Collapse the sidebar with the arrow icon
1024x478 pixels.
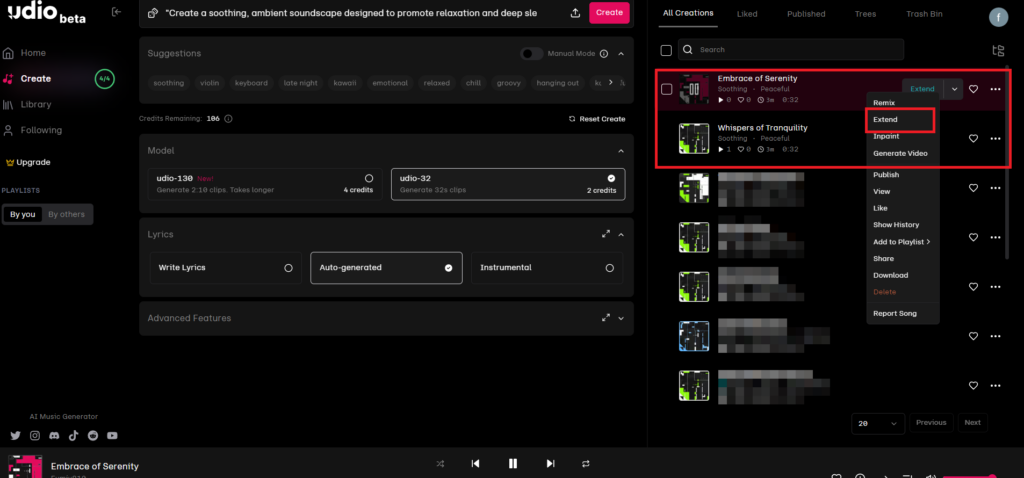[116, 12]
